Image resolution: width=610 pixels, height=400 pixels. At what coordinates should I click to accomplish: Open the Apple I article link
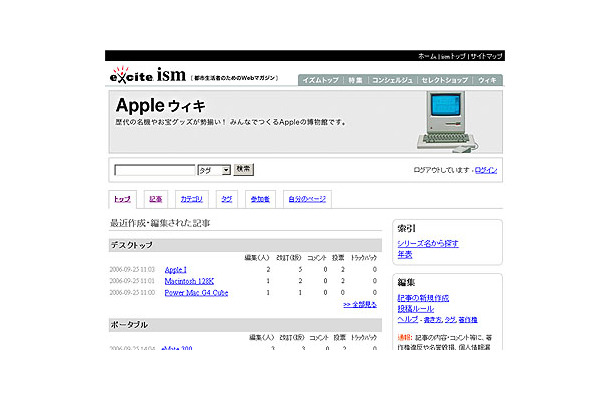[175, 269]
